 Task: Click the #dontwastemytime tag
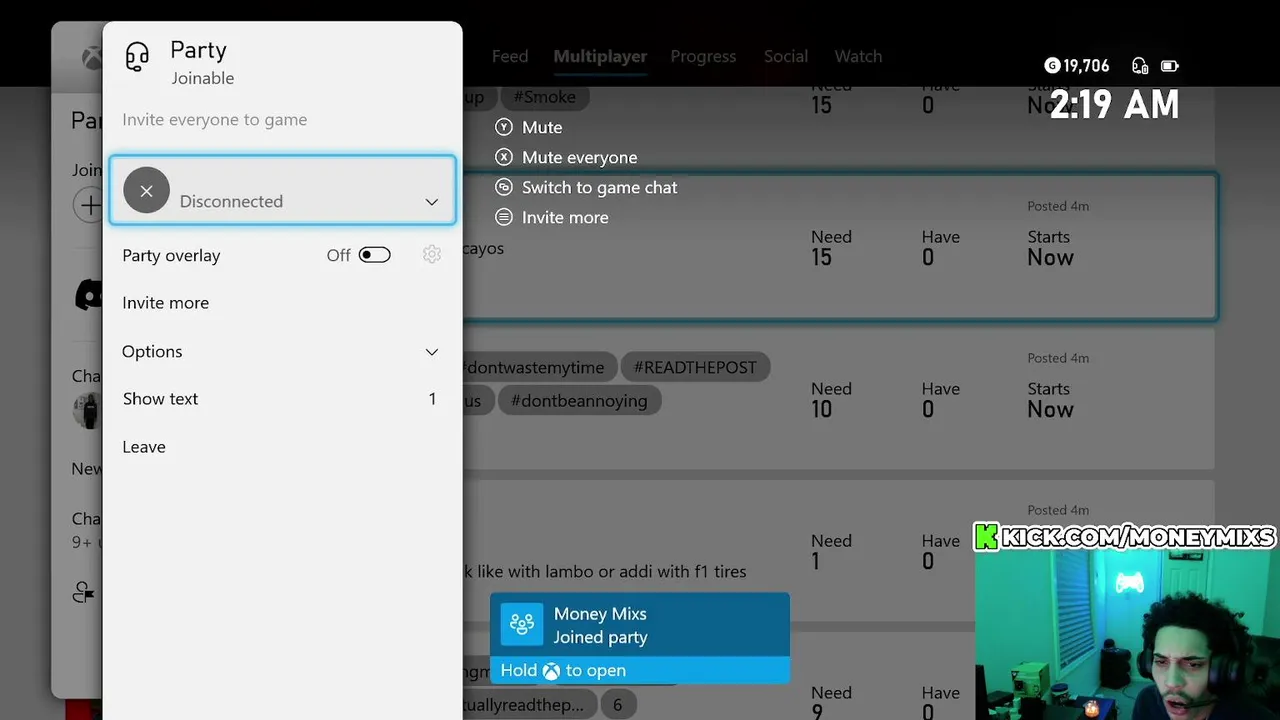(534, 367)
